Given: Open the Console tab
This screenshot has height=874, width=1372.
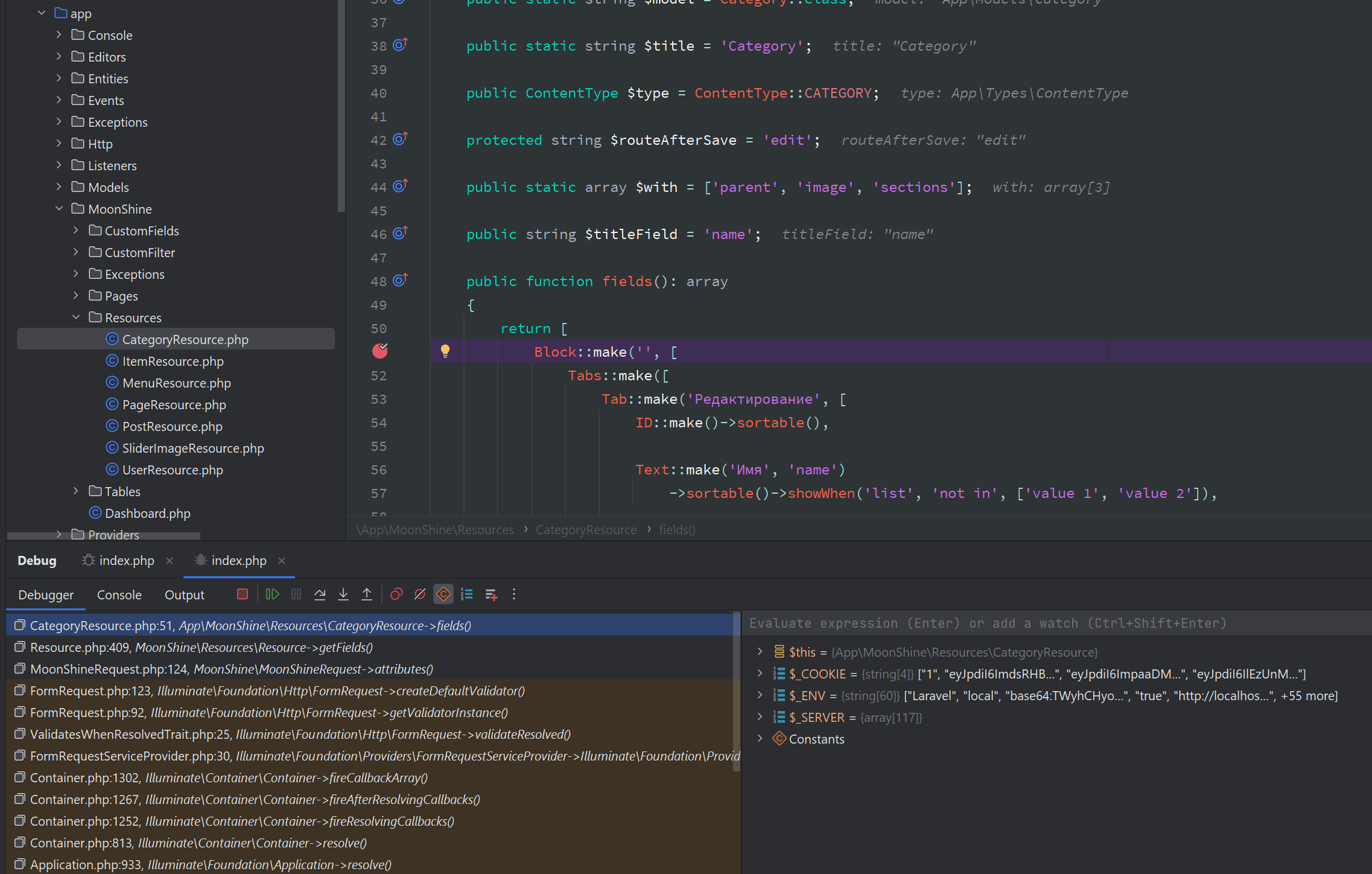Looking at the screenshot, I should (x=119, y=595).
